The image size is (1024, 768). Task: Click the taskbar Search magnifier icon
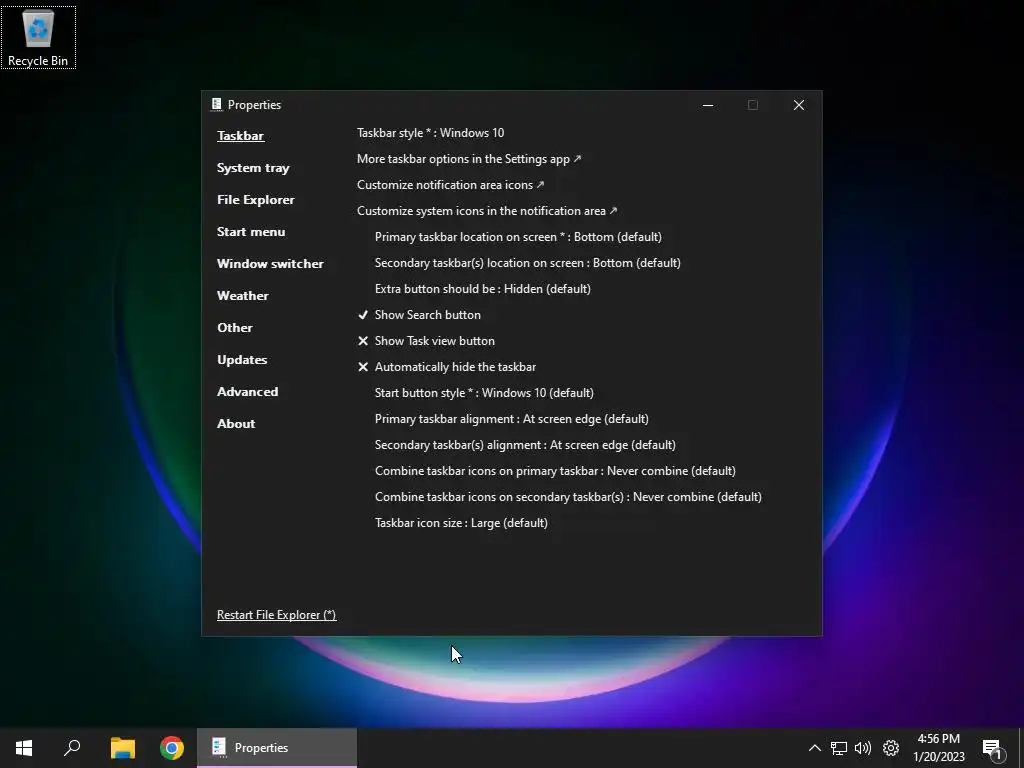click(x=72, y=748)
